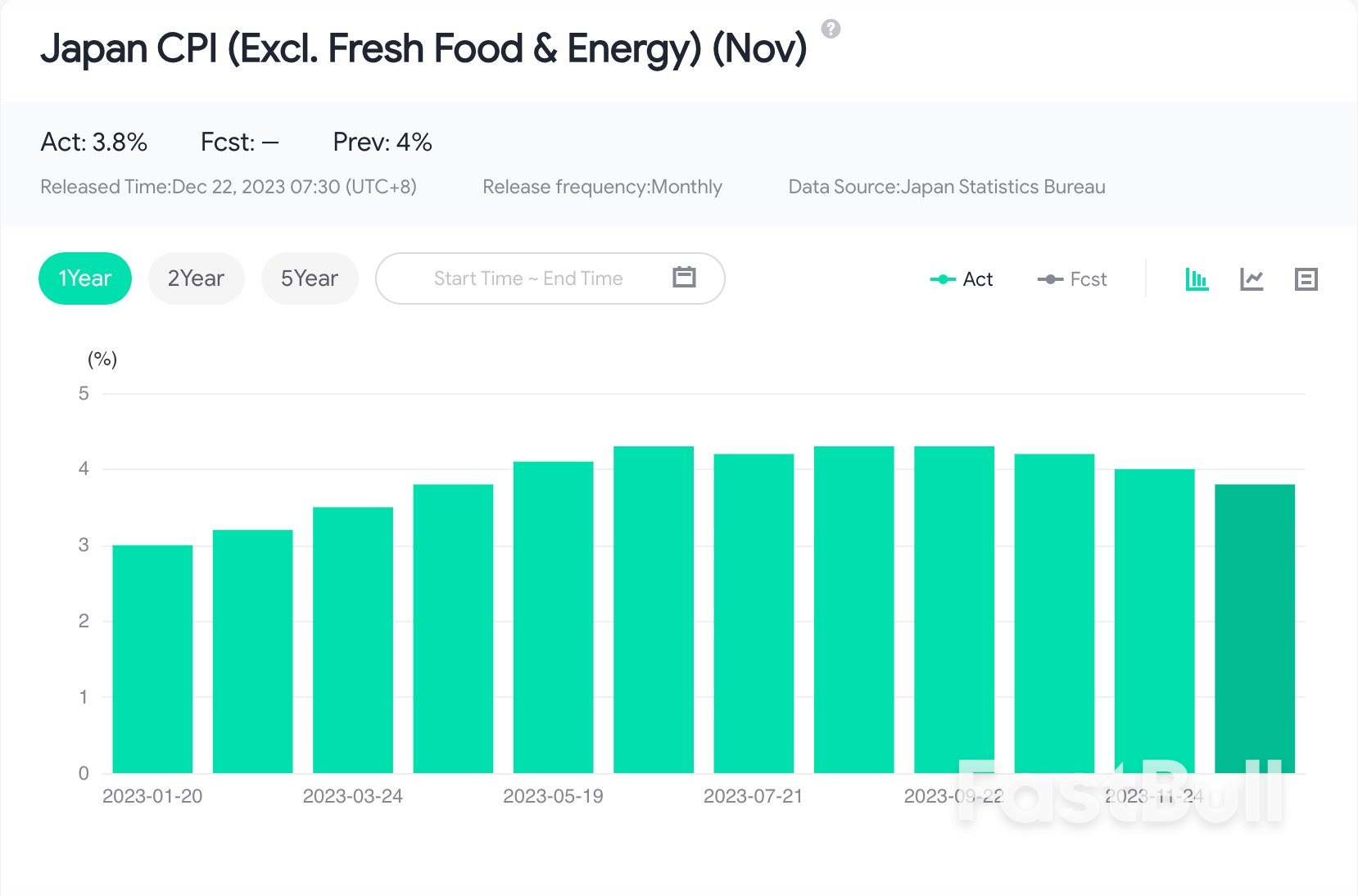The height and width of the screenshot is (896, 1358).
Task: Switch to line chart view
Action: (1252, 278)
